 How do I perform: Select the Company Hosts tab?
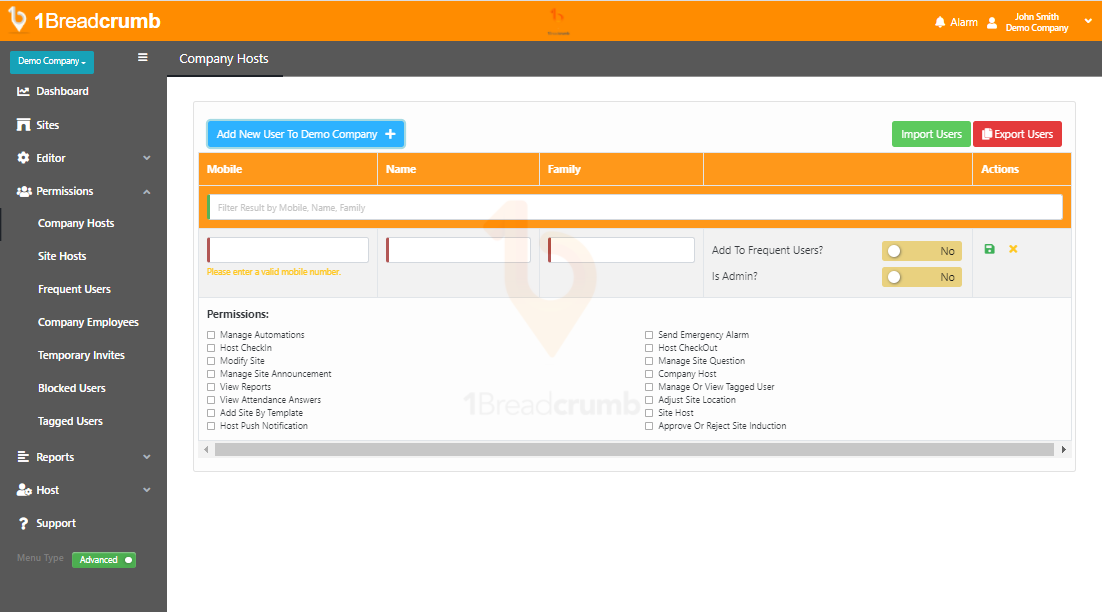(224, 59)
